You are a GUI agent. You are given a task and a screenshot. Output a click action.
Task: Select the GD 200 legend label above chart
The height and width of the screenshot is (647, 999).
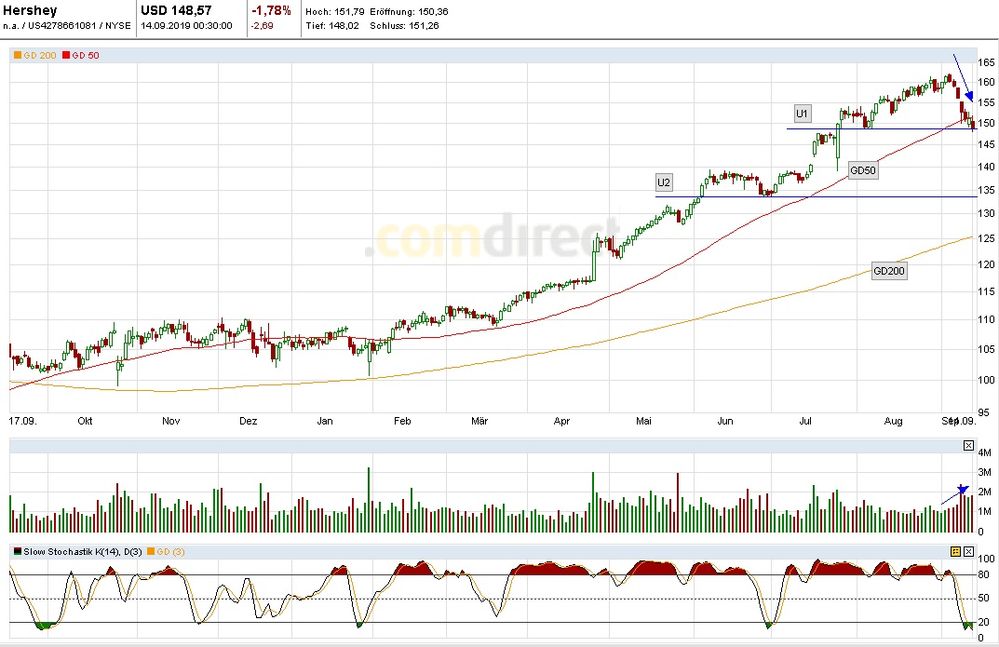(40, 55)
